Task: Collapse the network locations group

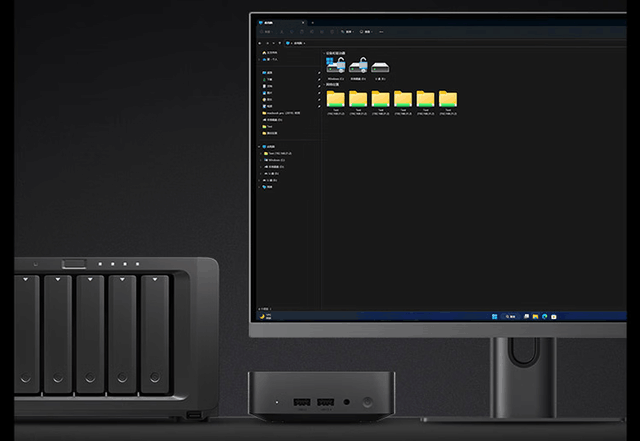Action: pos(325,85)
